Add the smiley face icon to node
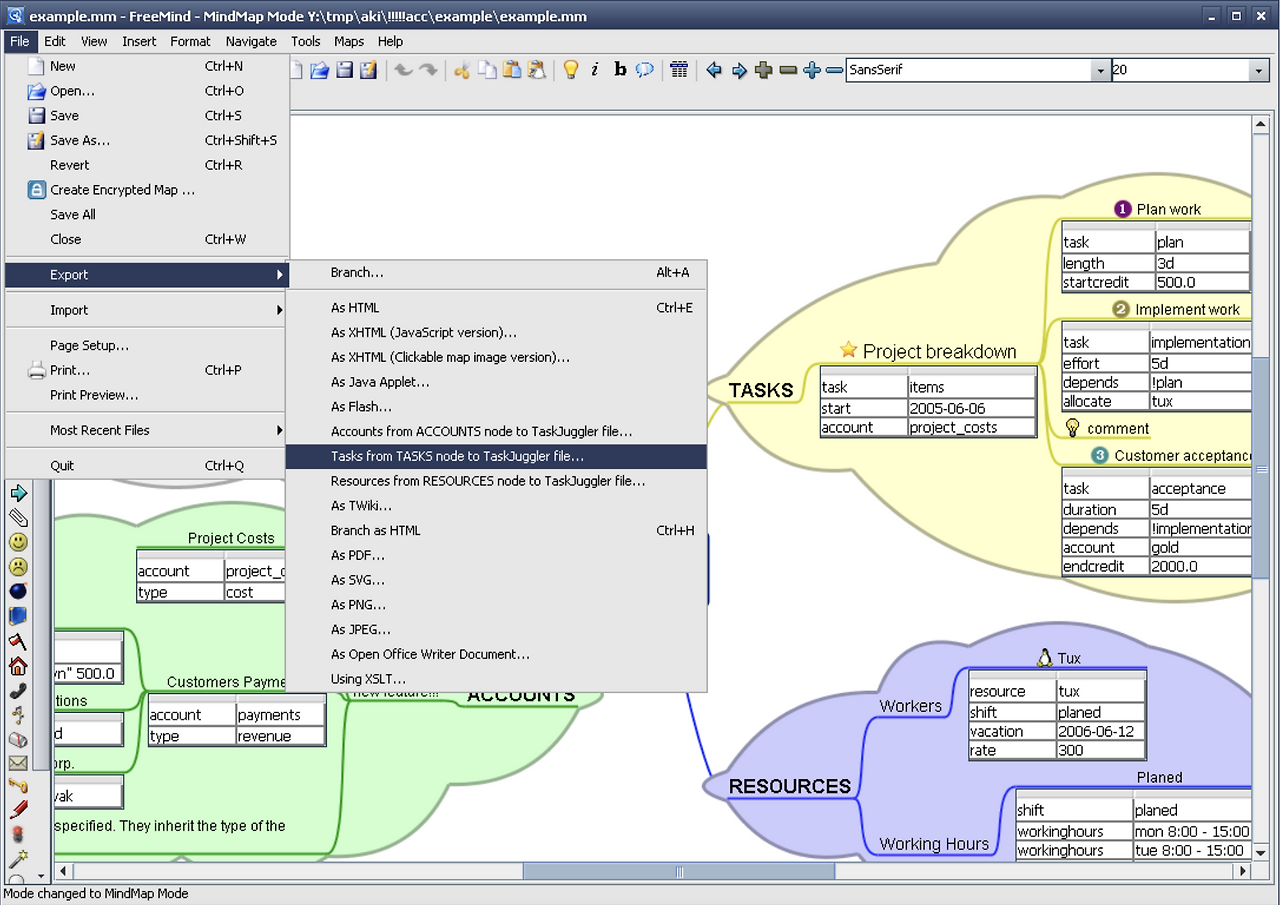This screenshot has height=905, width=1280. click(18, 542)
